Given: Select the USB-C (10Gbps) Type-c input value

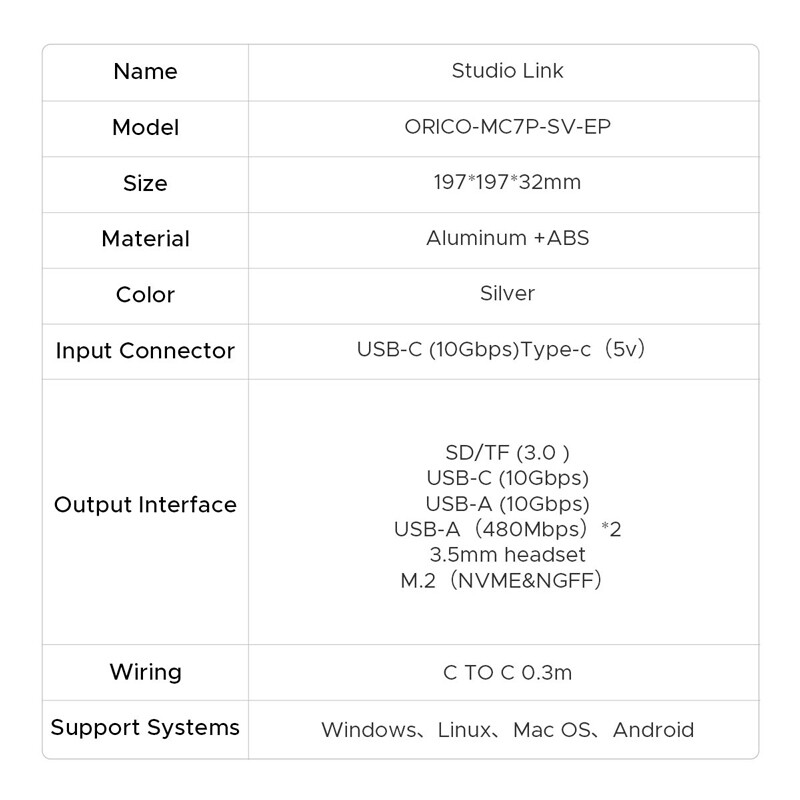Looking at the screenshot, I should 507,350.
